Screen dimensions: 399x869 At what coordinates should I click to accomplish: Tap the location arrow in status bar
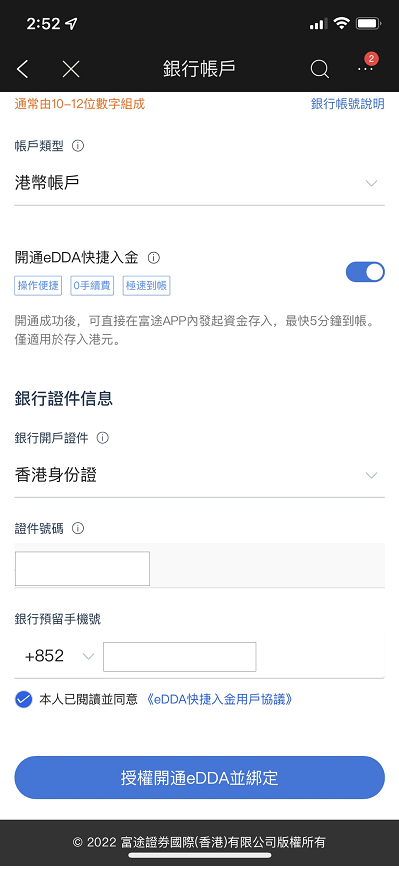[x=71, y=24]
